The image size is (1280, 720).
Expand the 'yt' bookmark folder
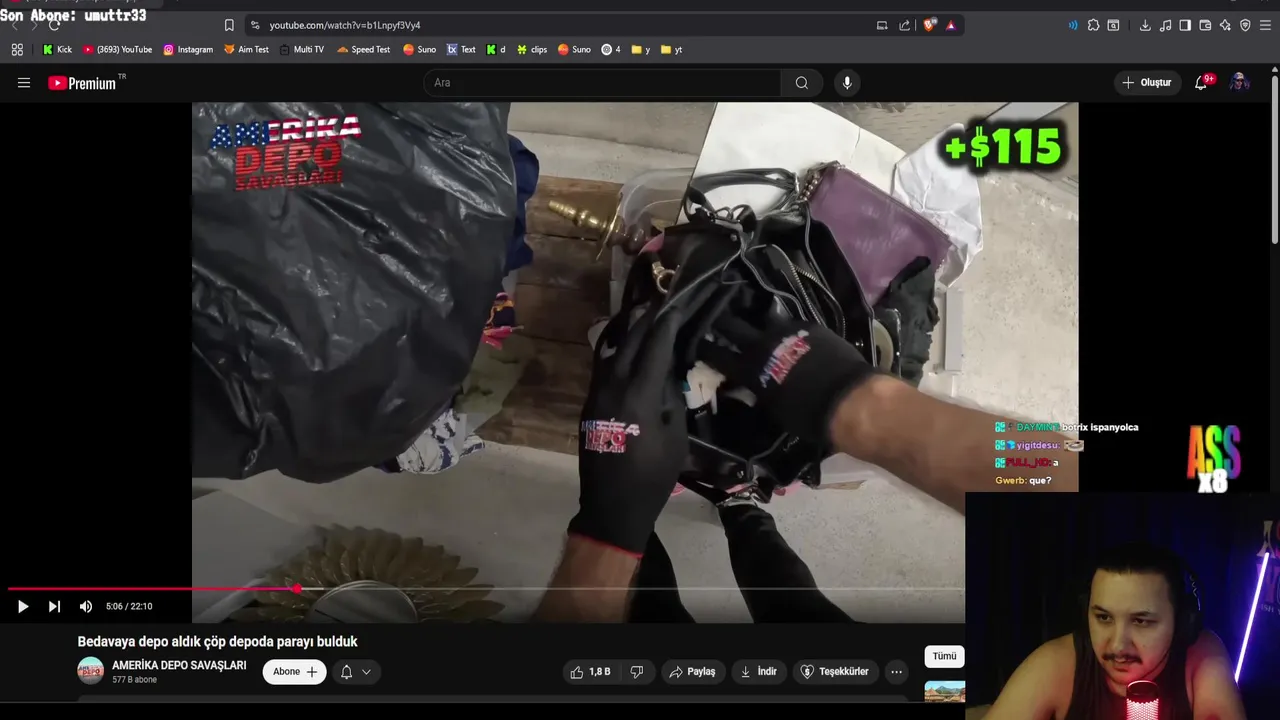click(671, 49)
